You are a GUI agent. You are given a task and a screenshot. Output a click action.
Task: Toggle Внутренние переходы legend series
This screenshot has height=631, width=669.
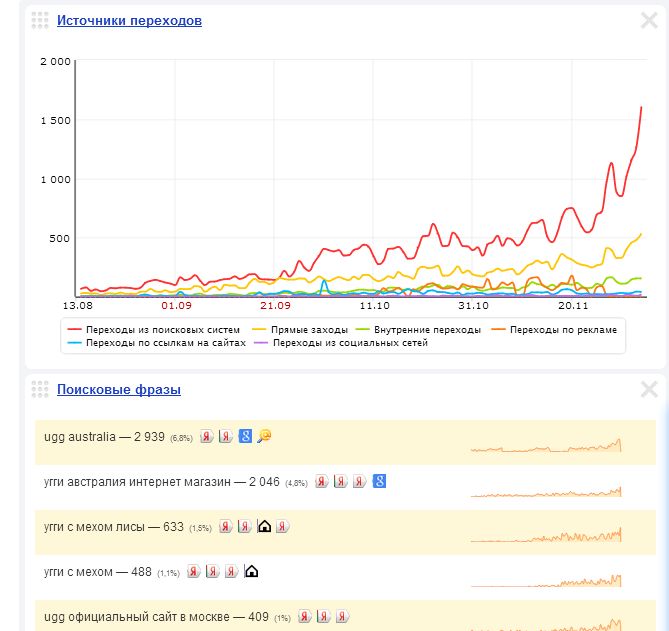coord(418,330)
